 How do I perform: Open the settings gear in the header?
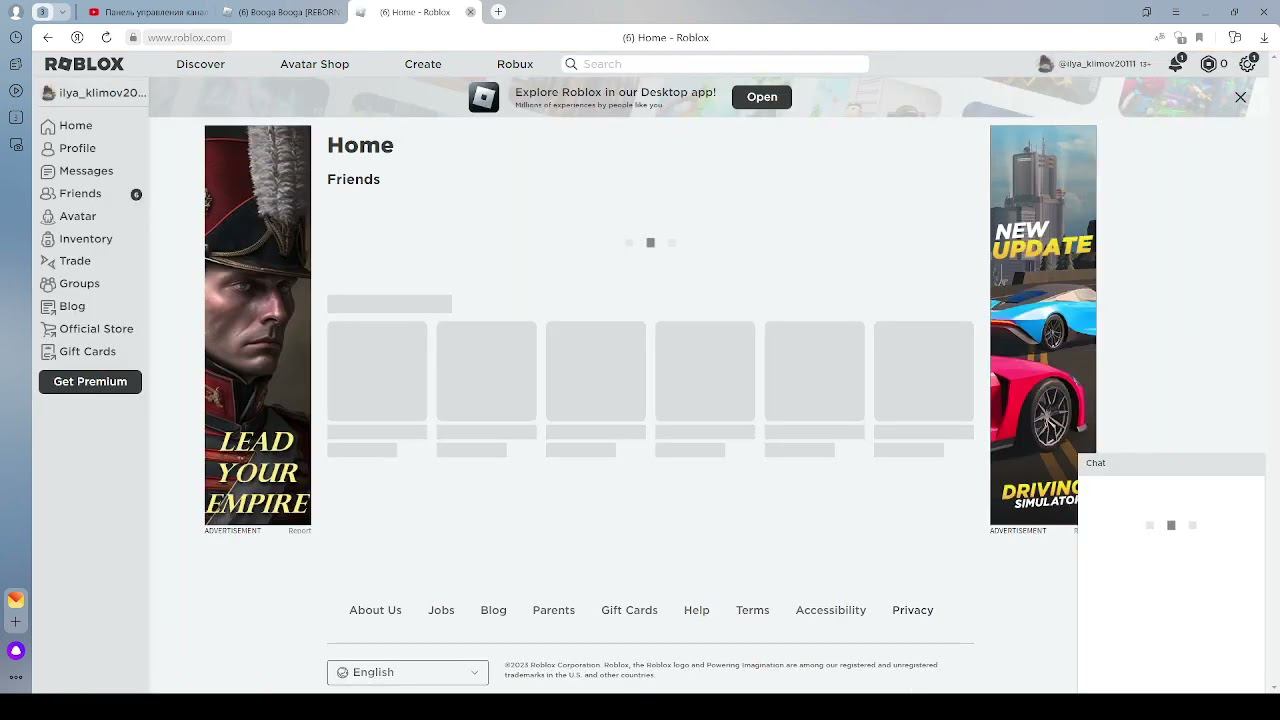(1247, 64)
